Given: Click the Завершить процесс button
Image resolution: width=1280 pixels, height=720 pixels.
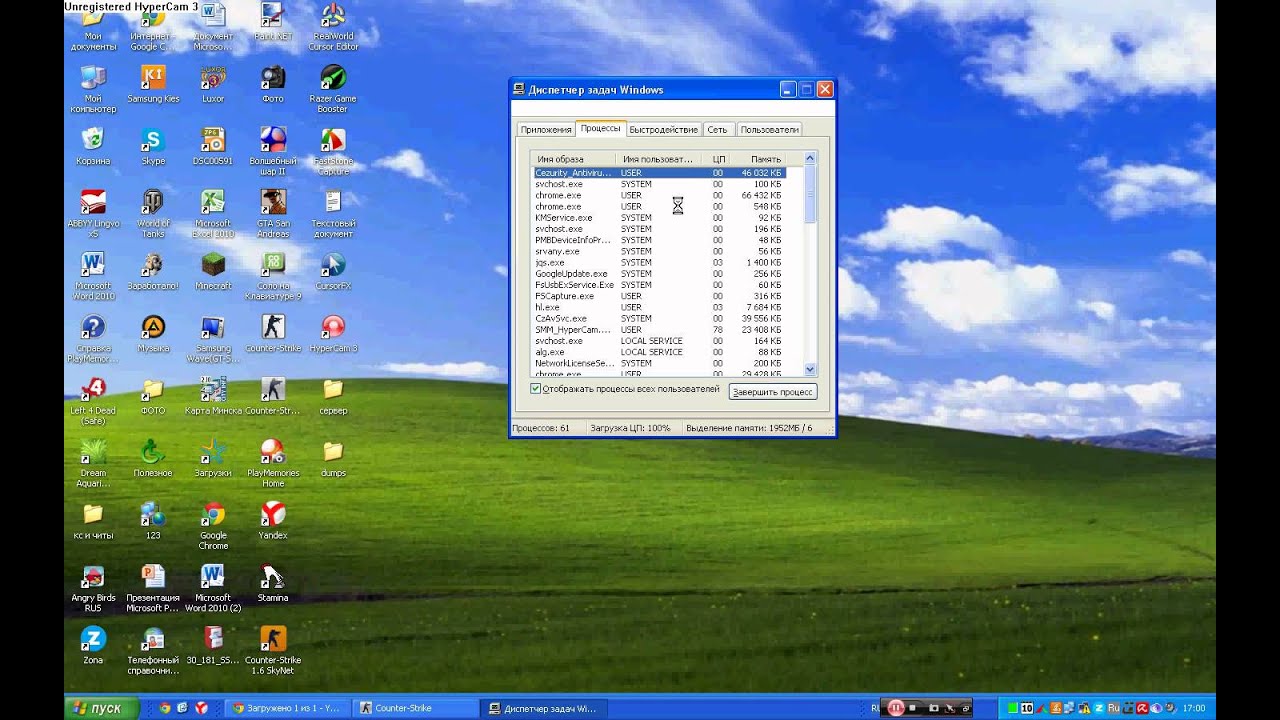Looking at the screenshot, I should point(773,392).
